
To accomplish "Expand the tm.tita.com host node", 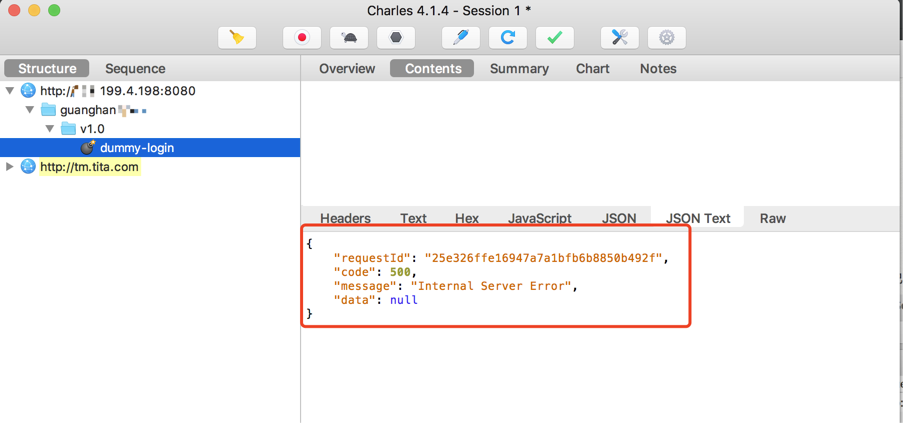I will (10, 167).
